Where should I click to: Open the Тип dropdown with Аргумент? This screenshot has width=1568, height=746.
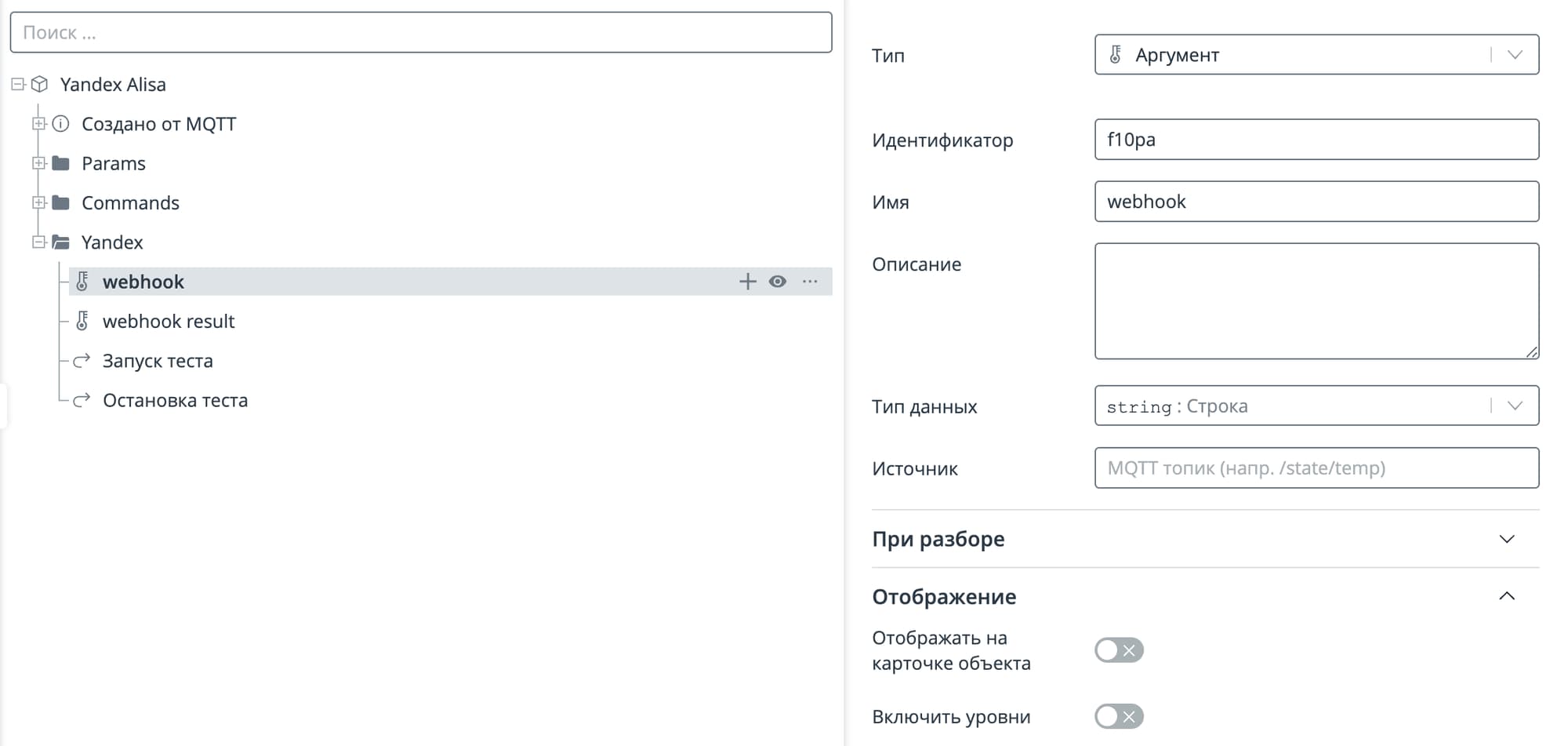(1316, 55)
